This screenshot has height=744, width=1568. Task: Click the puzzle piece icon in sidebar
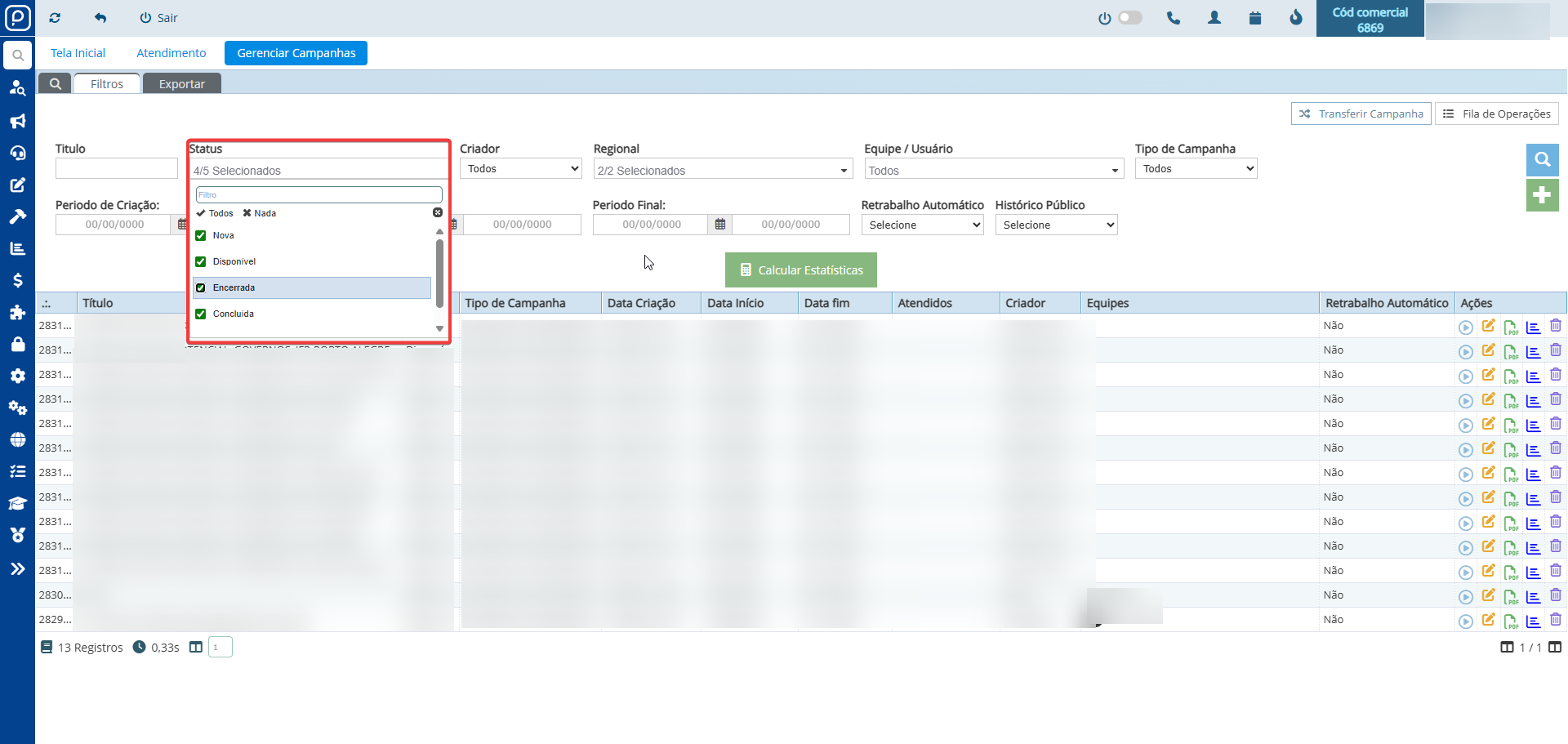[x=17, y=312]
